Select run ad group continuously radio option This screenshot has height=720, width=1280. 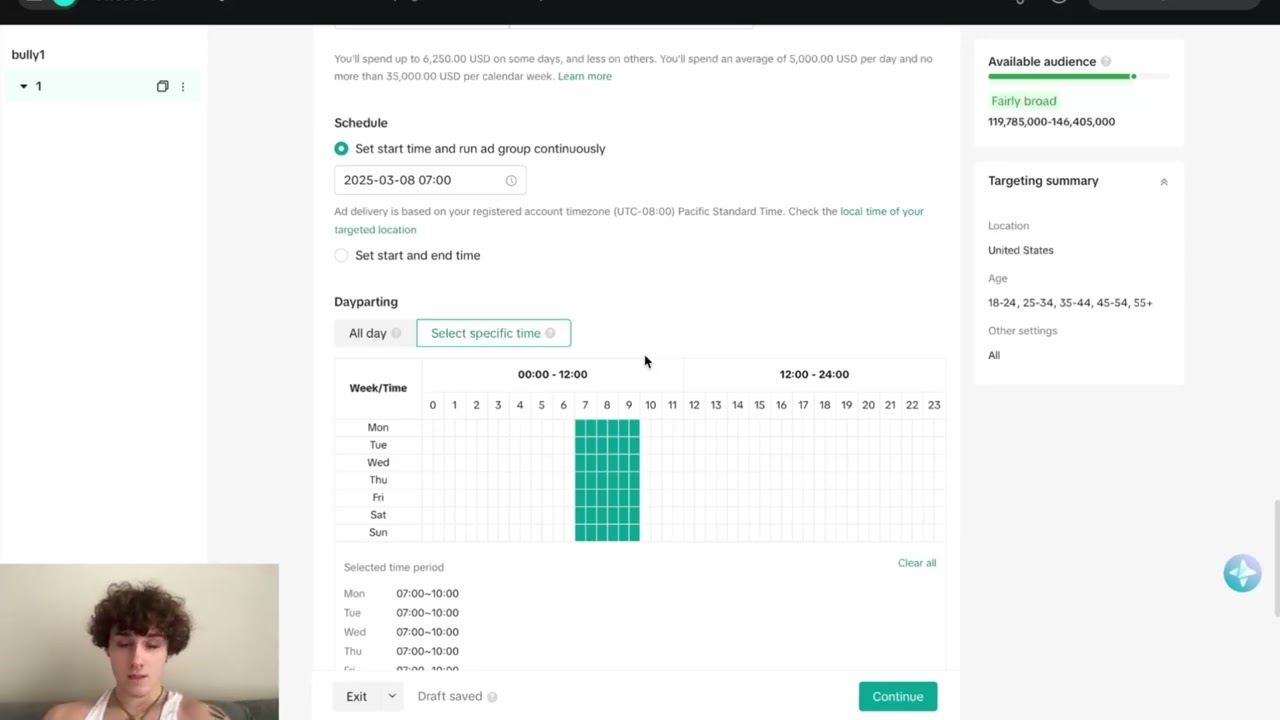pyautogui.click(x=341, y=148)
